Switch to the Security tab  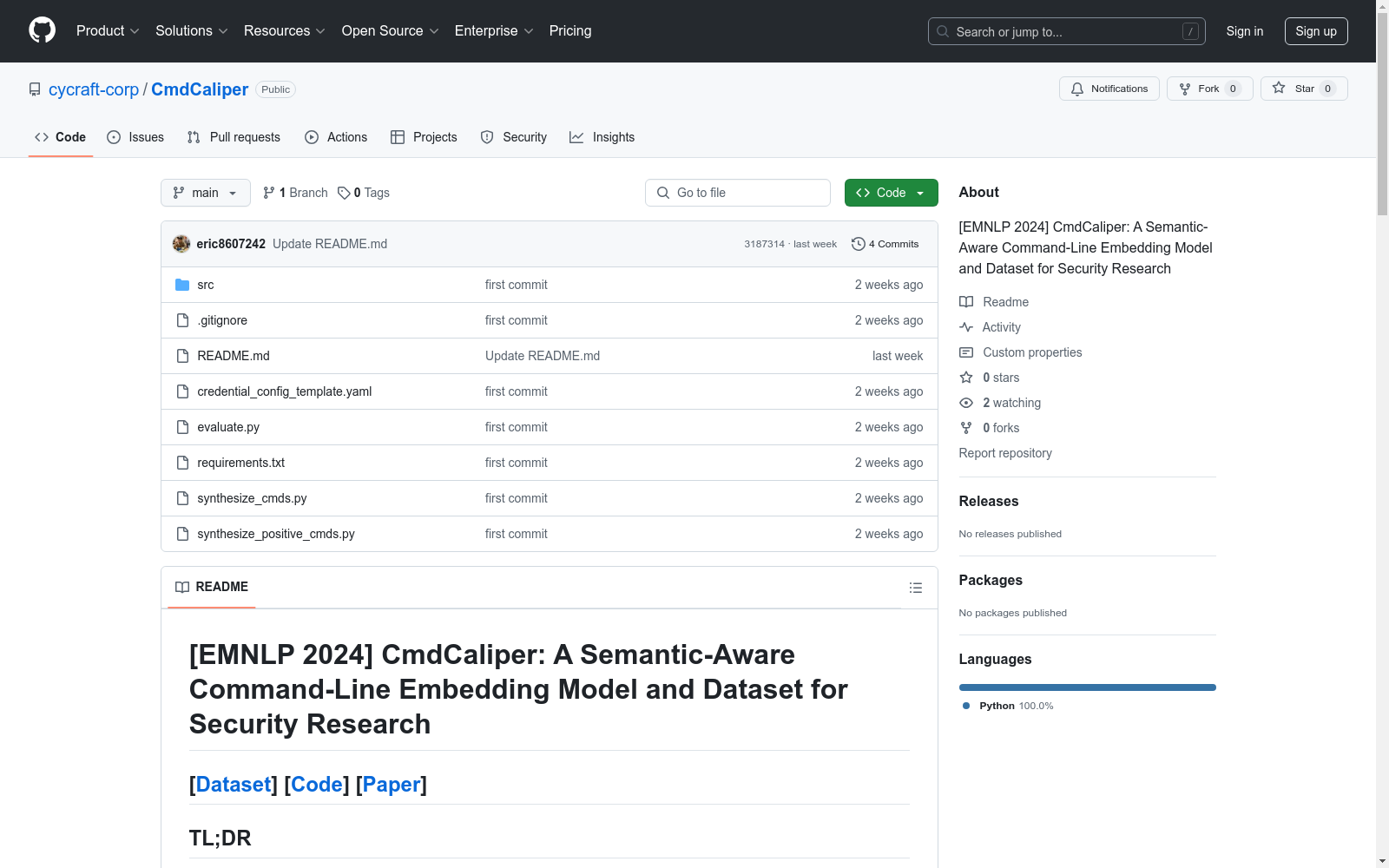pos(514,137)
